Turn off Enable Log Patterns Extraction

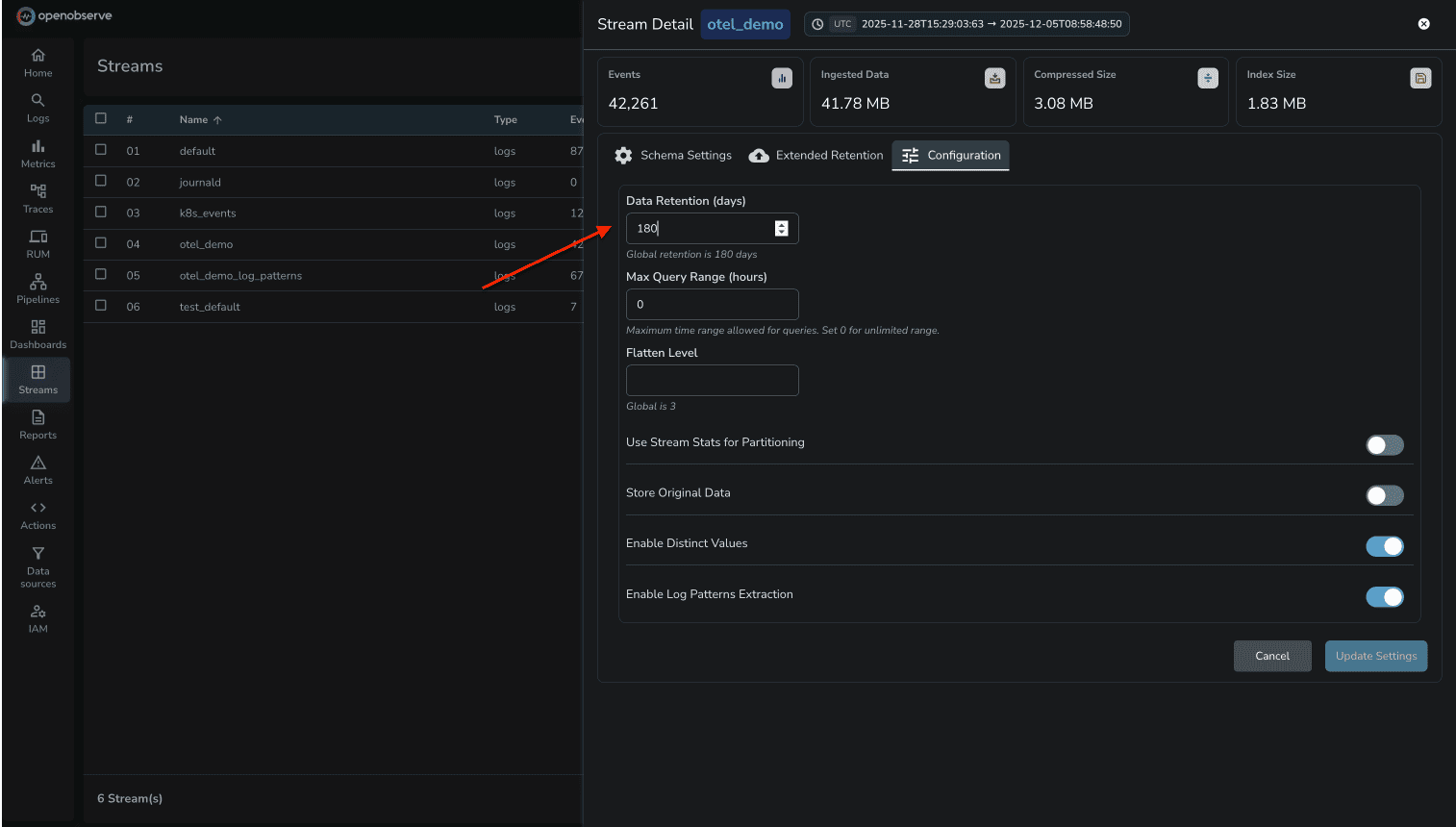[x=1385, y=596]
